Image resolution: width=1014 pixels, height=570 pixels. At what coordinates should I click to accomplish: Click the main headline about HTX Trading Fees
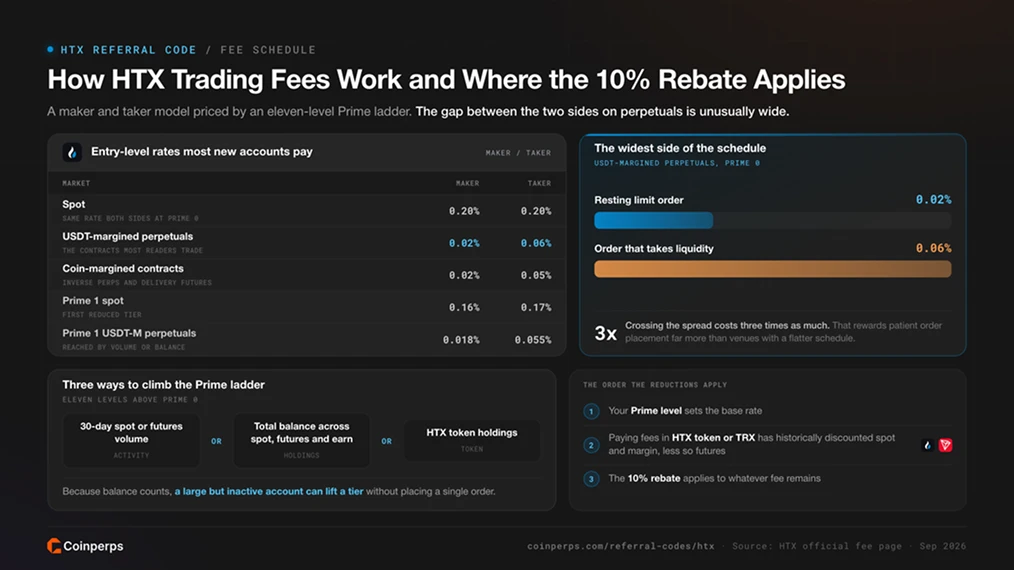coord(446,80)
